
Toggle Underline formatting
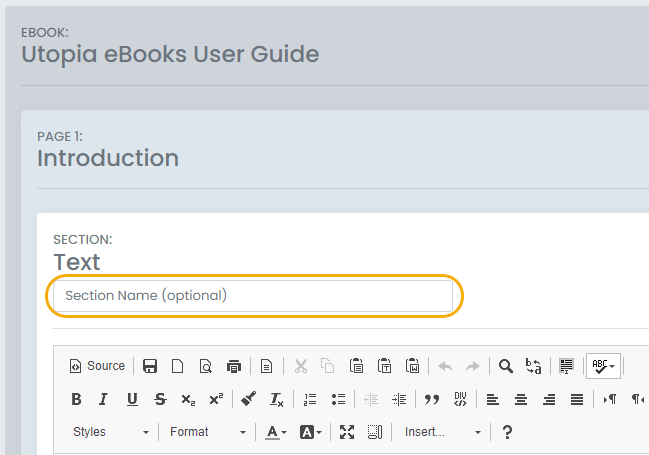point(132,399)
